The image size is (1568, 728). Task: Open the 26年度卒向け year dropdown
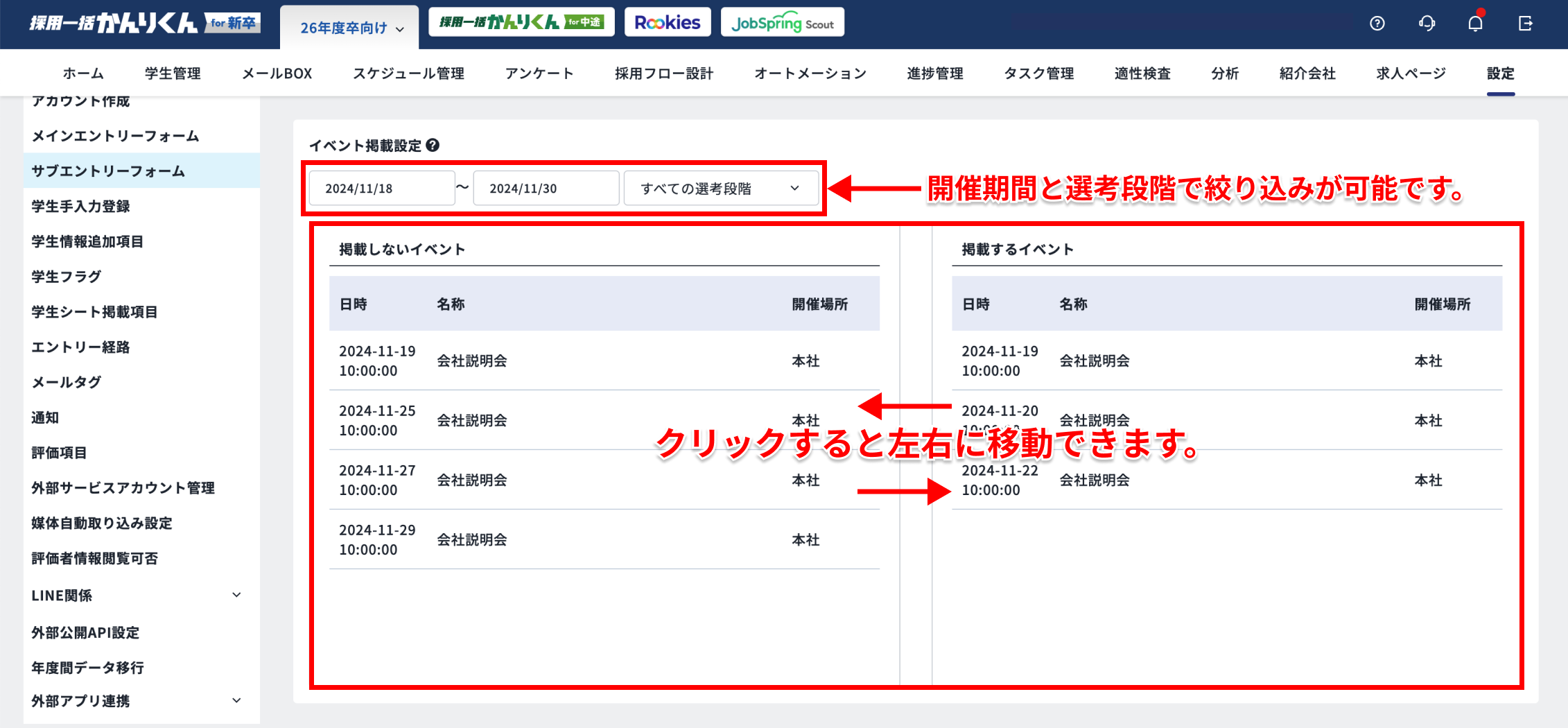351,28
